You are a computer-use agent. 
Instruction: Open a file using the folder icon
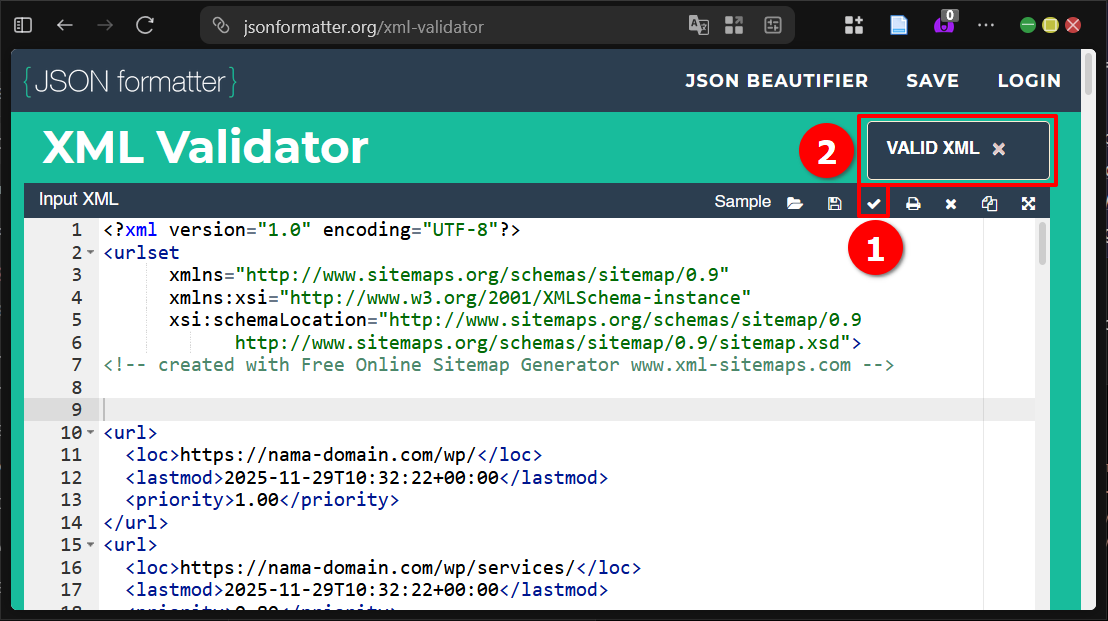pyautogui.click(x=795, y=202)
